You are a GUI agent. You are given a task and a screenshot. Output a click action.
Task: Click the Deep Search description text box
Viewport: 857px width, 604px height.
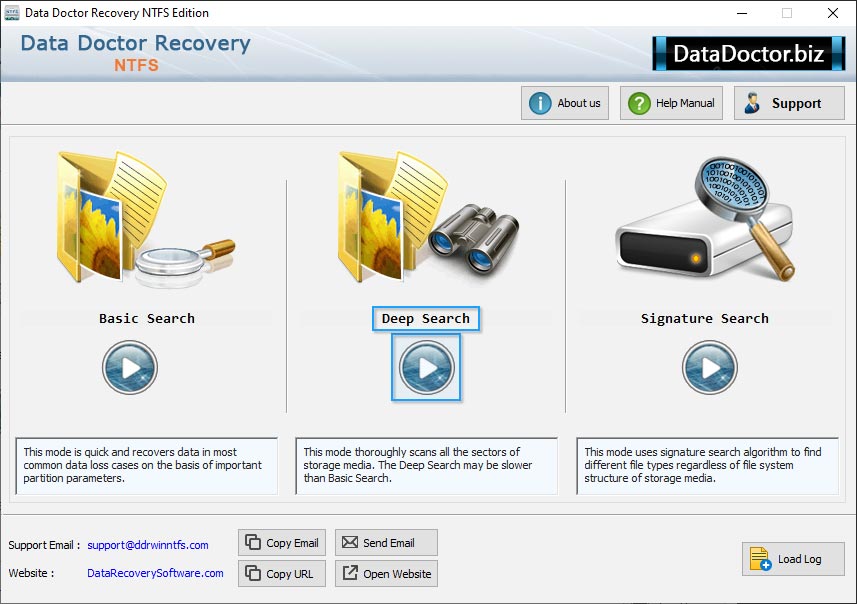(x=426, y=466)
